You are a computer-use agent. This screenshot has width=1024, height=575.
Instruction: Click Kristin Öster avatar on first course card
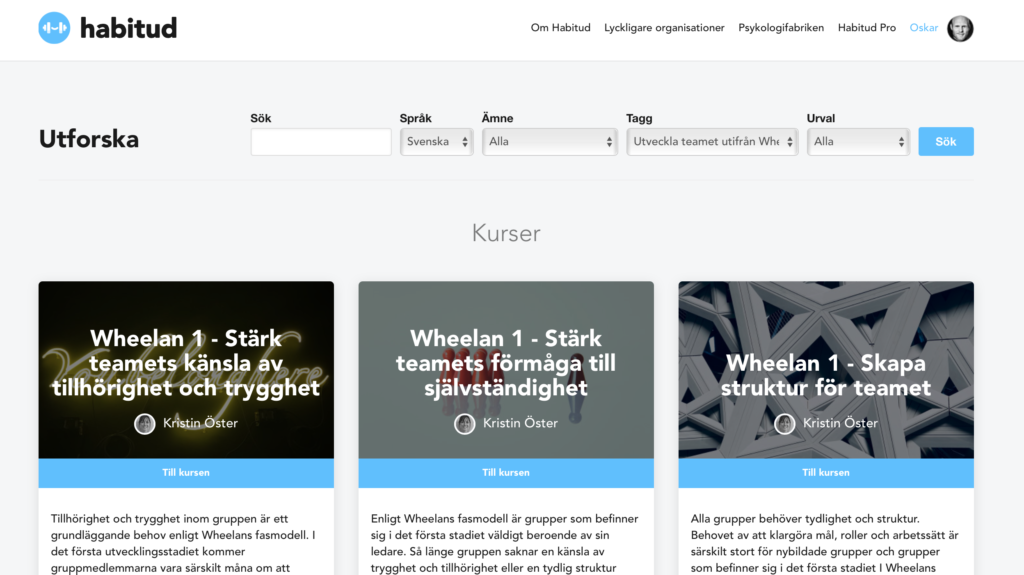(x=145, y=423)
